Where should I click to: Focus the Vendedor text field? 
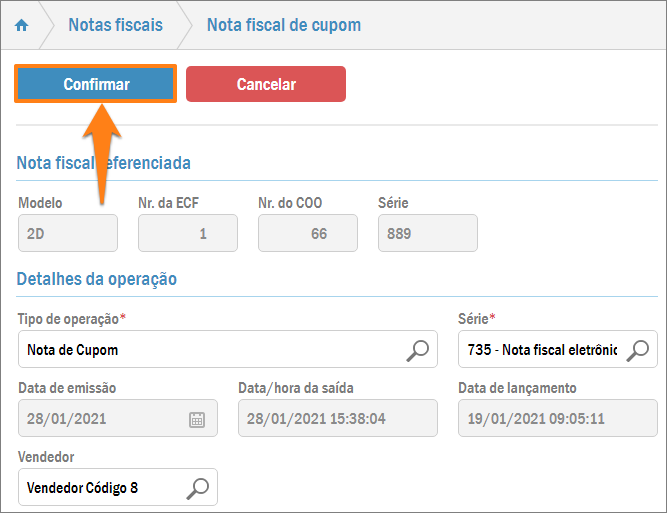tap(100, 488)
